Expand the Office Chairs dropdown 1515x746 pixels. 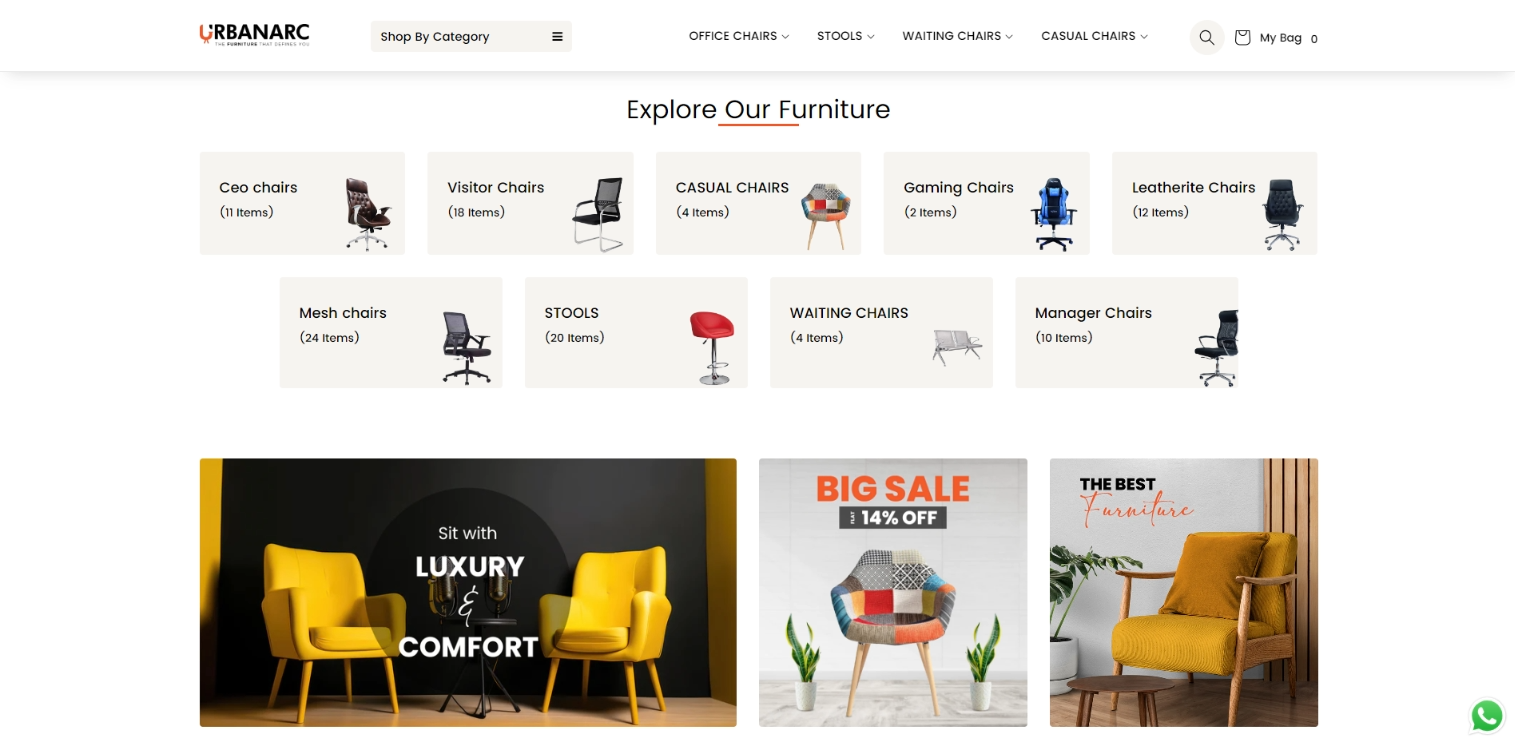coord(739,36)
